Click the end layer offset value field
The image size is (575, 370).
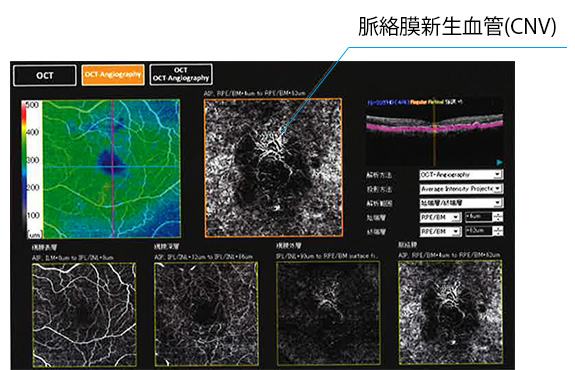pyautogui.click(x=479, y=231)
